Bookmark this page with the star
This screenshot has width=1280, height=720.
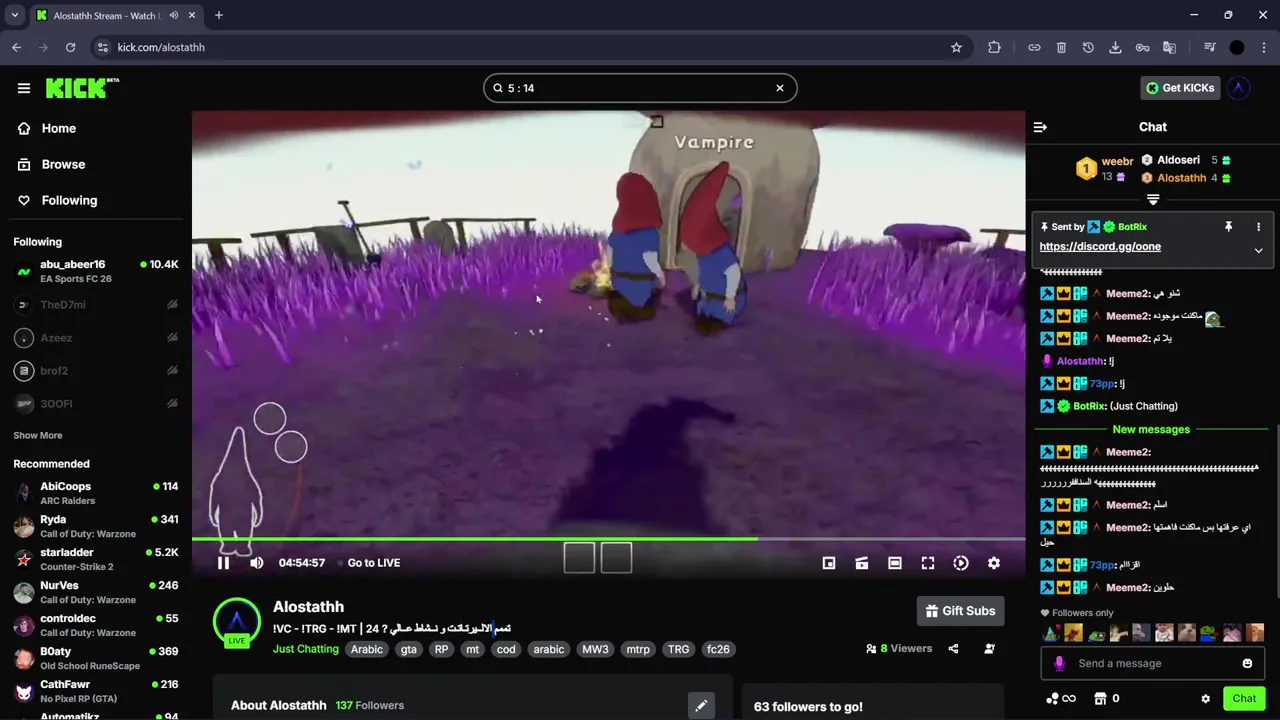pos(956,47)
